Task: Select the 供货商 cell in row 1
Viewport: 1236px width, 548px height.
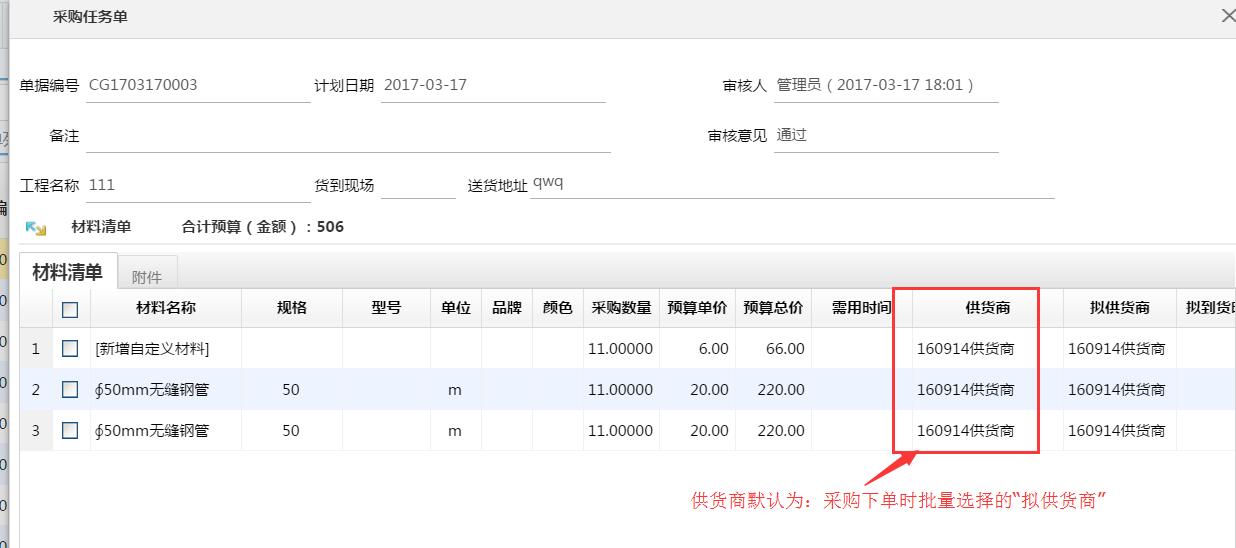Action: [x=966, y=349]
